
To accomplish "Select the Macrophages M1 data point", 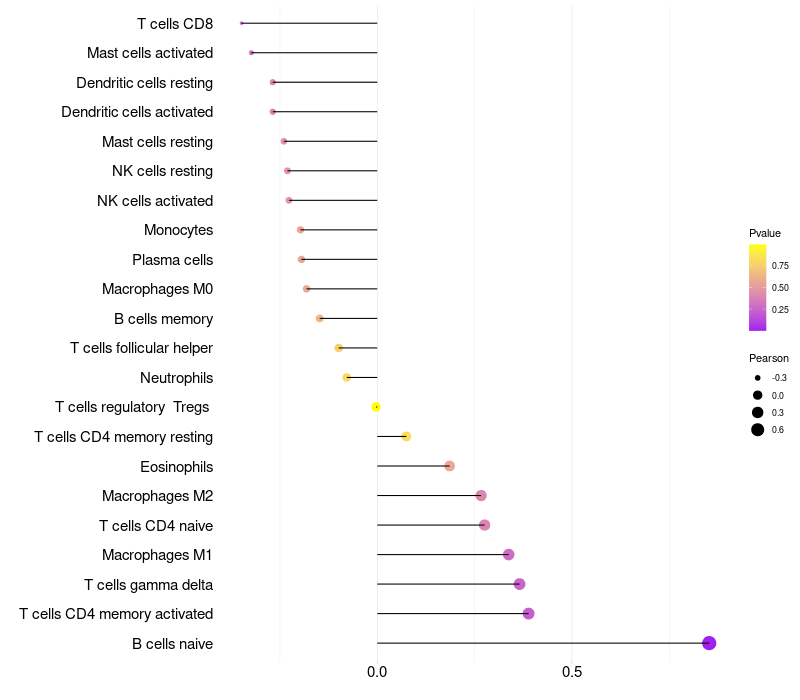I will pos(509,555).
